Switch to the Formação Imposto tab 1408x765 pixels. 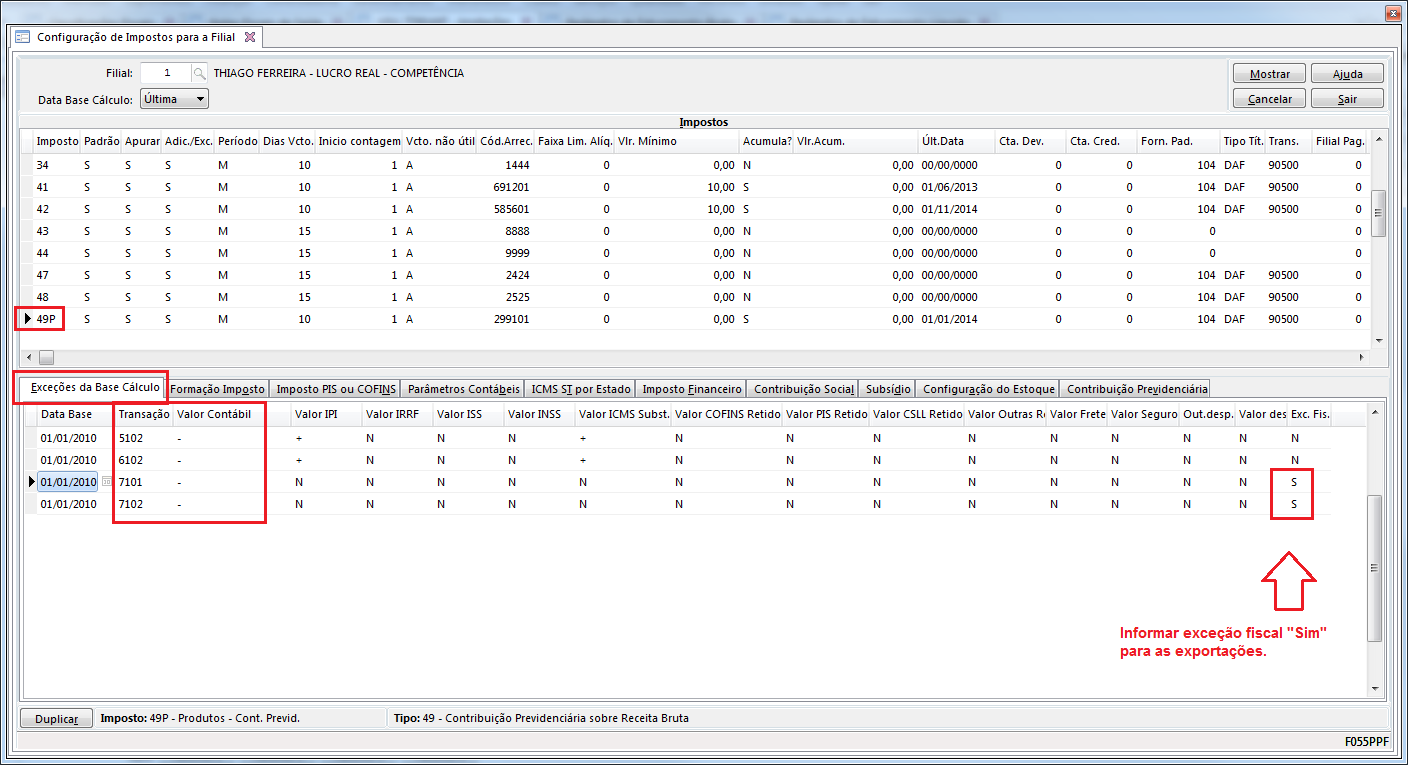point(217,389)
